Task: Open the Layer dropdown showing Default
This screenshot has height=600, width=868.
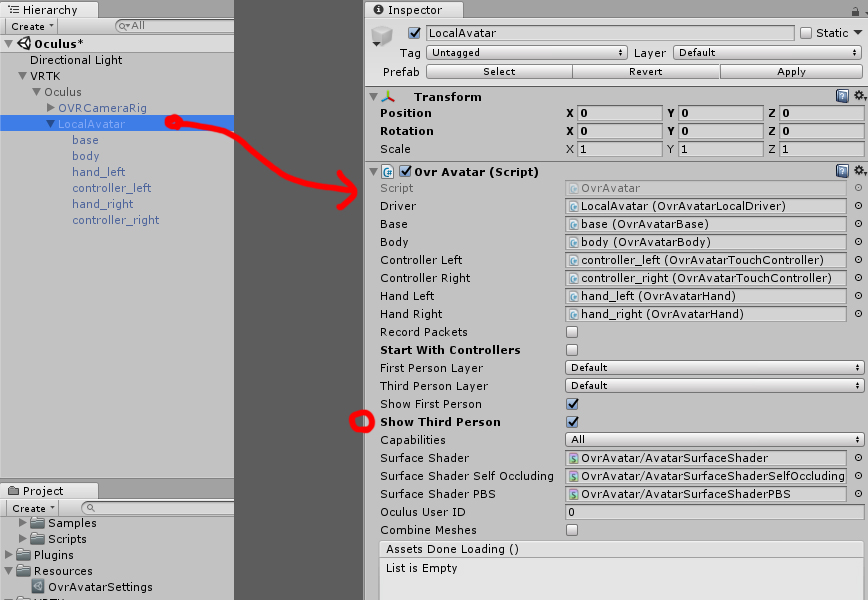Action: click(x=768, y=53)
